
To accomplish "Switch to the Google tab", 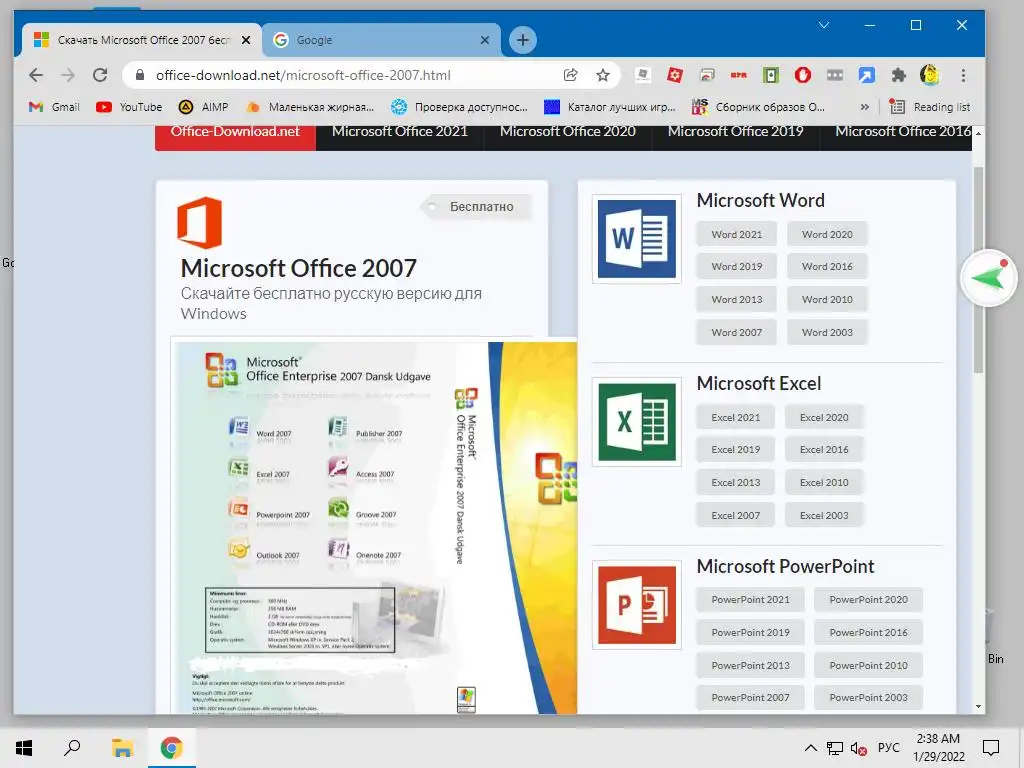I will pos(381,40).
